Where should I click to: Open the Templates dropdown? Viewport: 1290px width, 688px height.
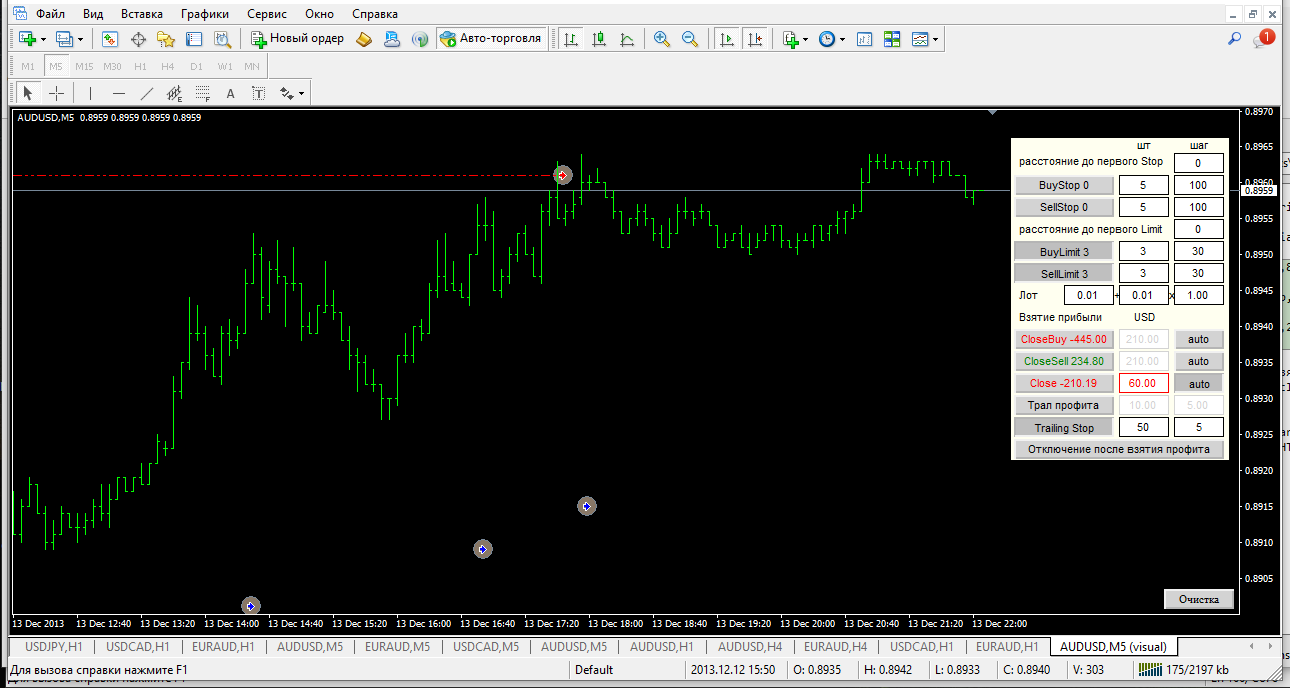tap(925, 39)
